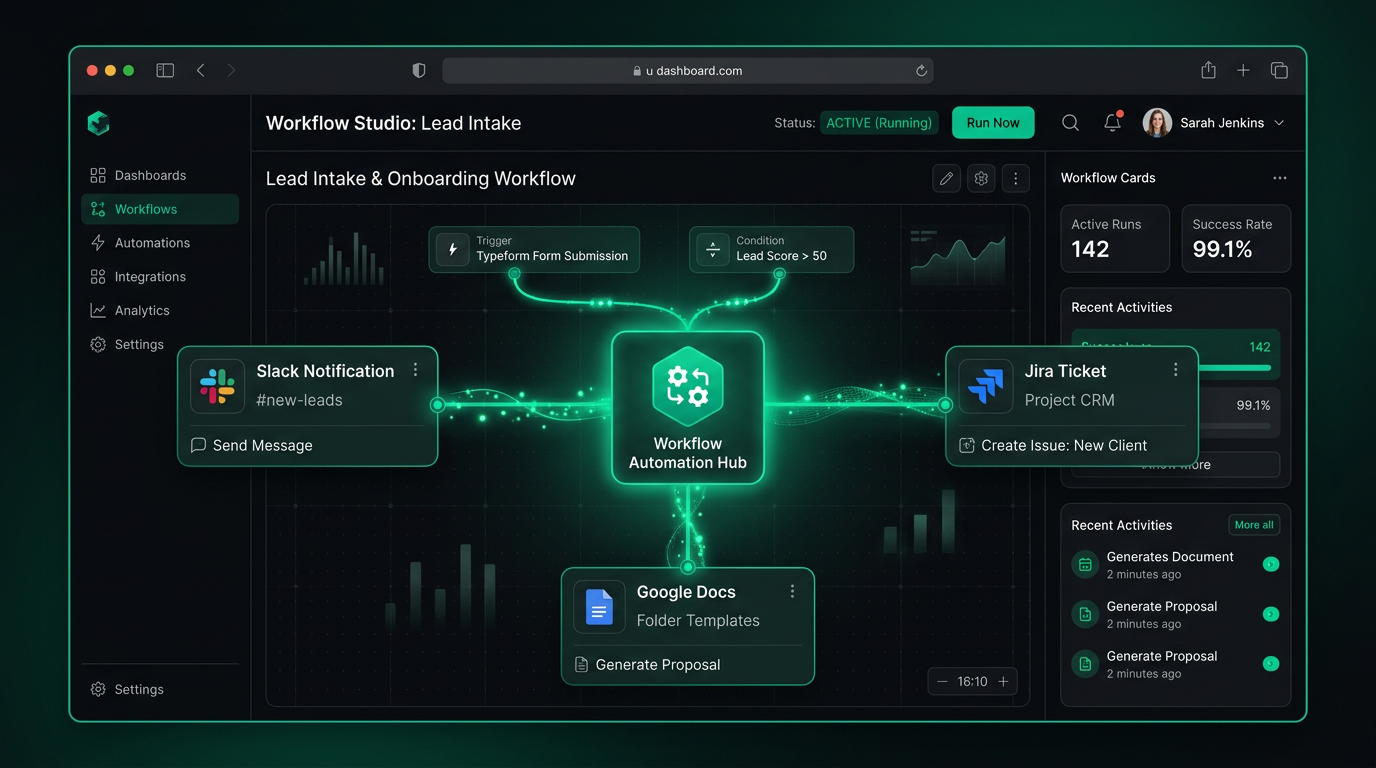The image size is (1376, 768).
Task: Select the Slack logo icon
Action: [218, 386]
